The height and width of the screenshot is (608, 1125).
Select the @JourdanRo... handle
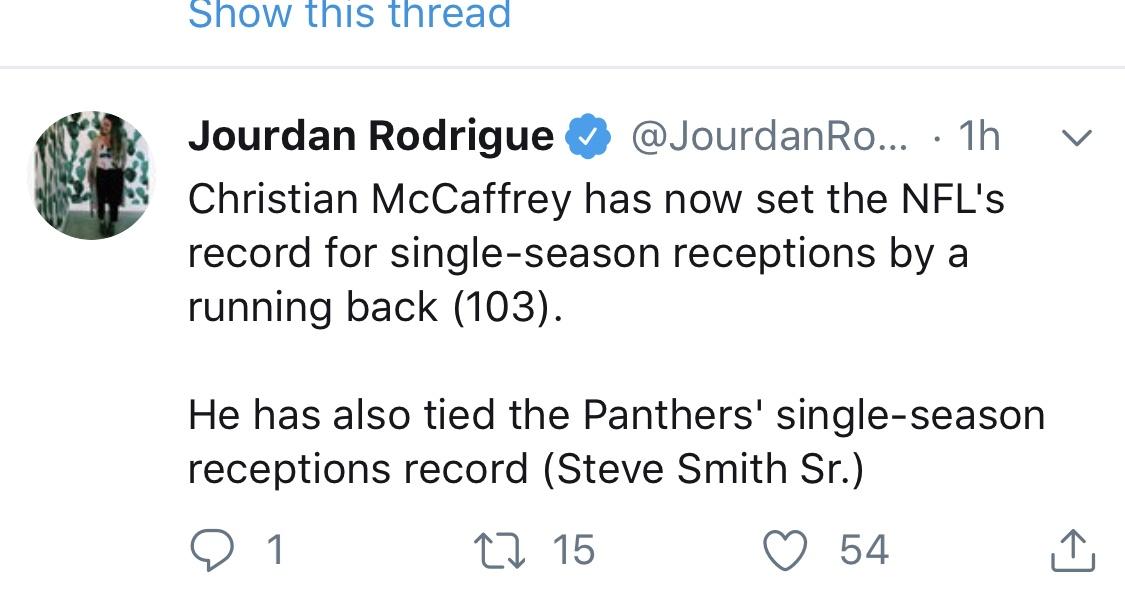769,136
